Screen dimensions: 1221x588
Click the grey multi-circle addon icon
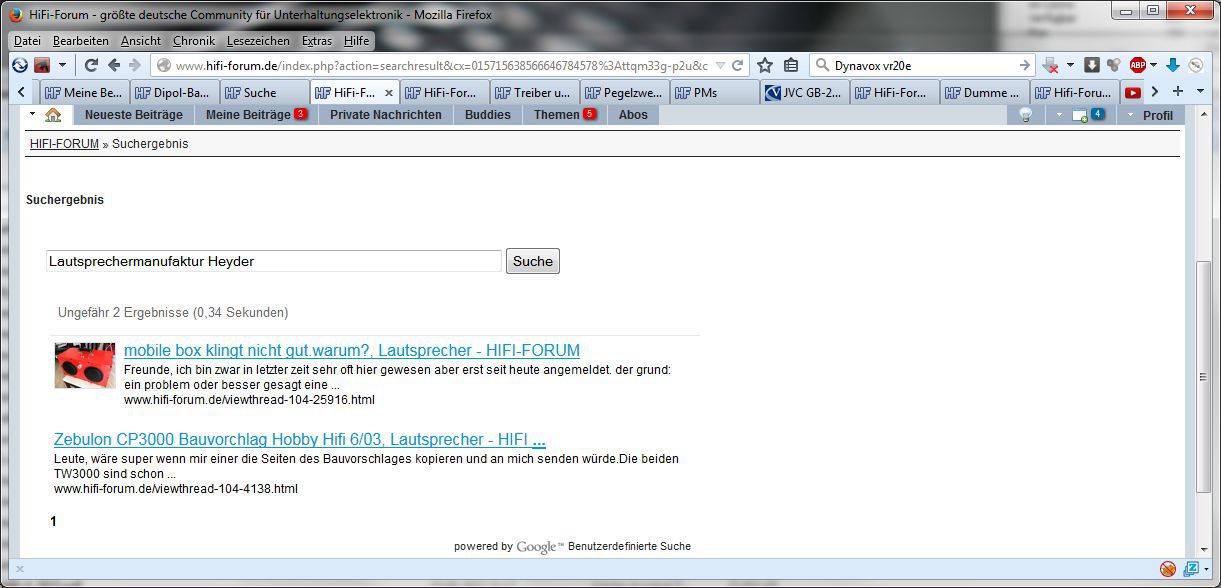(x=1113, y=65)
